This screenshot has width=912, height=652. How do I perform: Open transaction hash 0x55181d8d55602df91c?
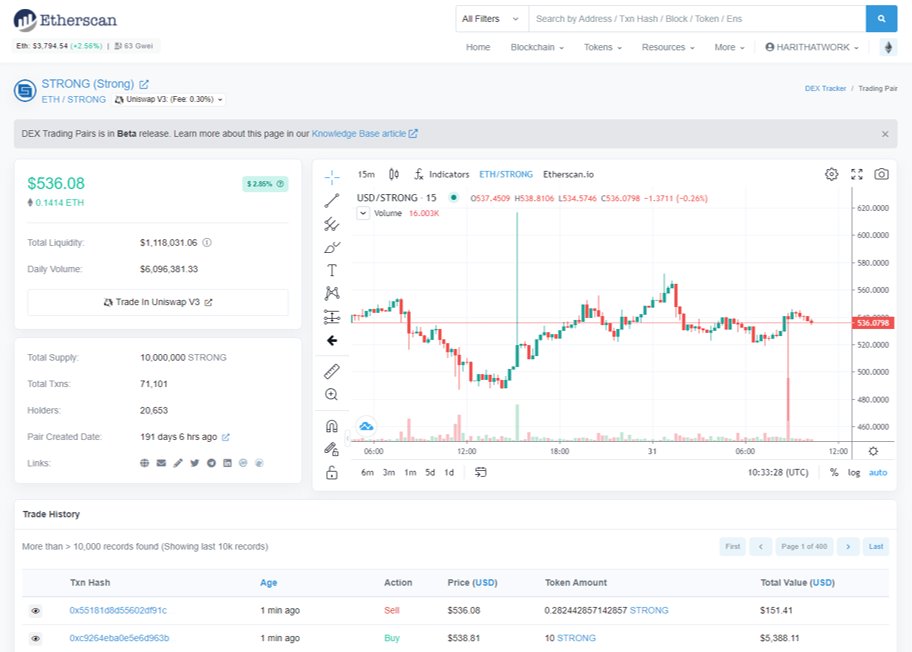point(118,611)
